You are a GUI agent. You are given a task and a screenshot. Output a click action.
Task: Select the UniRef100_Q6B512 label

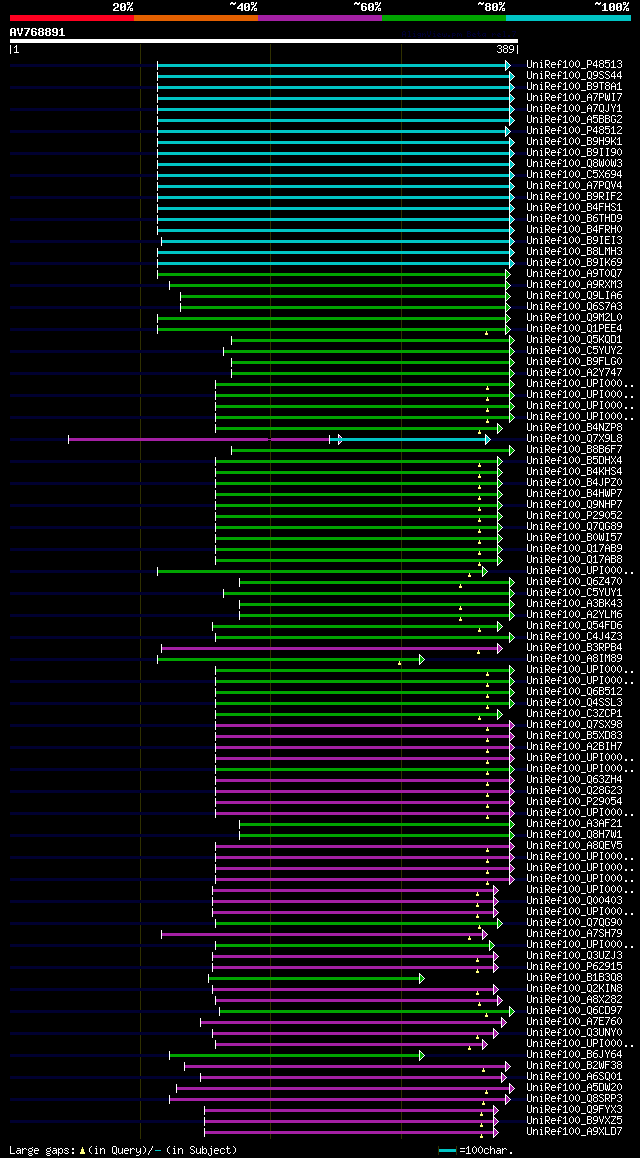click(x=574, y=692)
